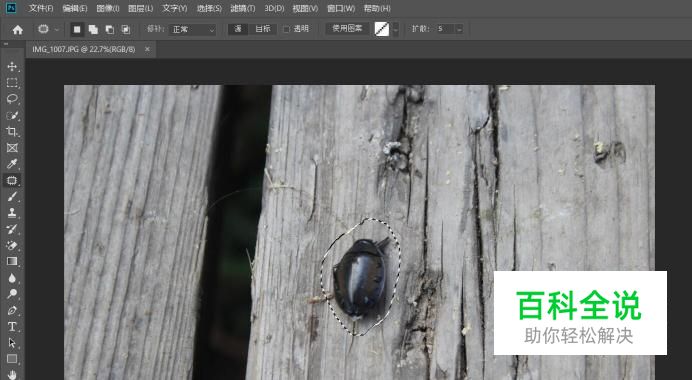Open the 文件(F) menu
Viewport: 692px width, 380px height.
click(x=41, y=8)
